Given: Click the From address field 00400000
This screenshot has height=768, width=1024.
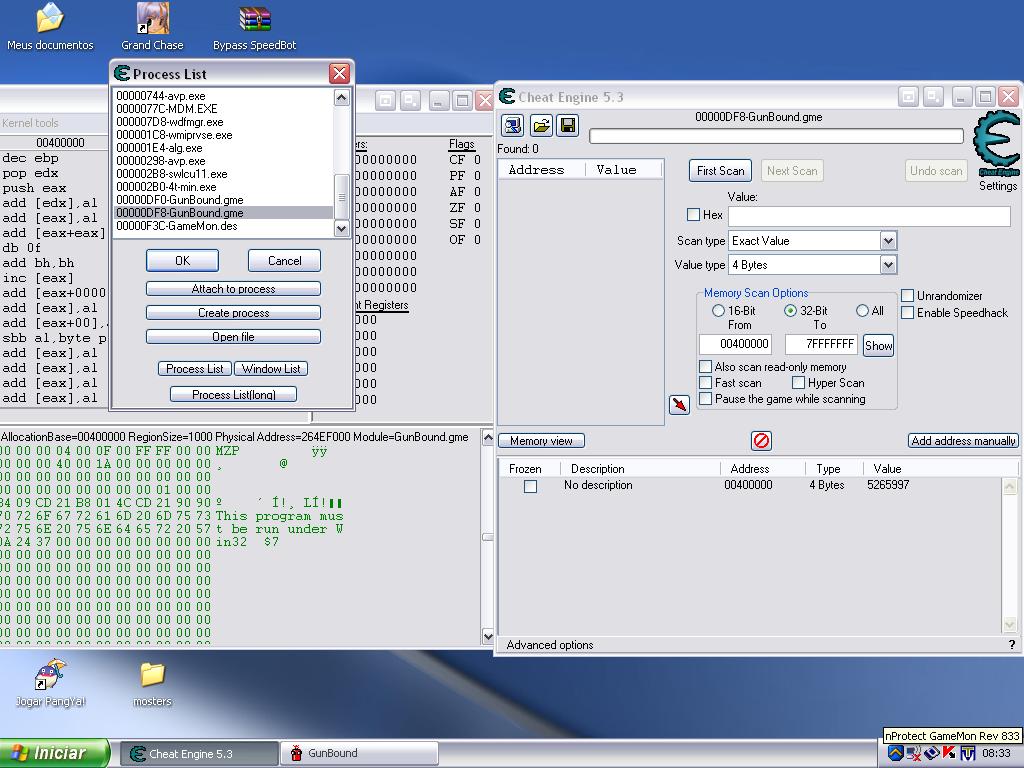Looking at the screenshot, I should coord(735,344).
